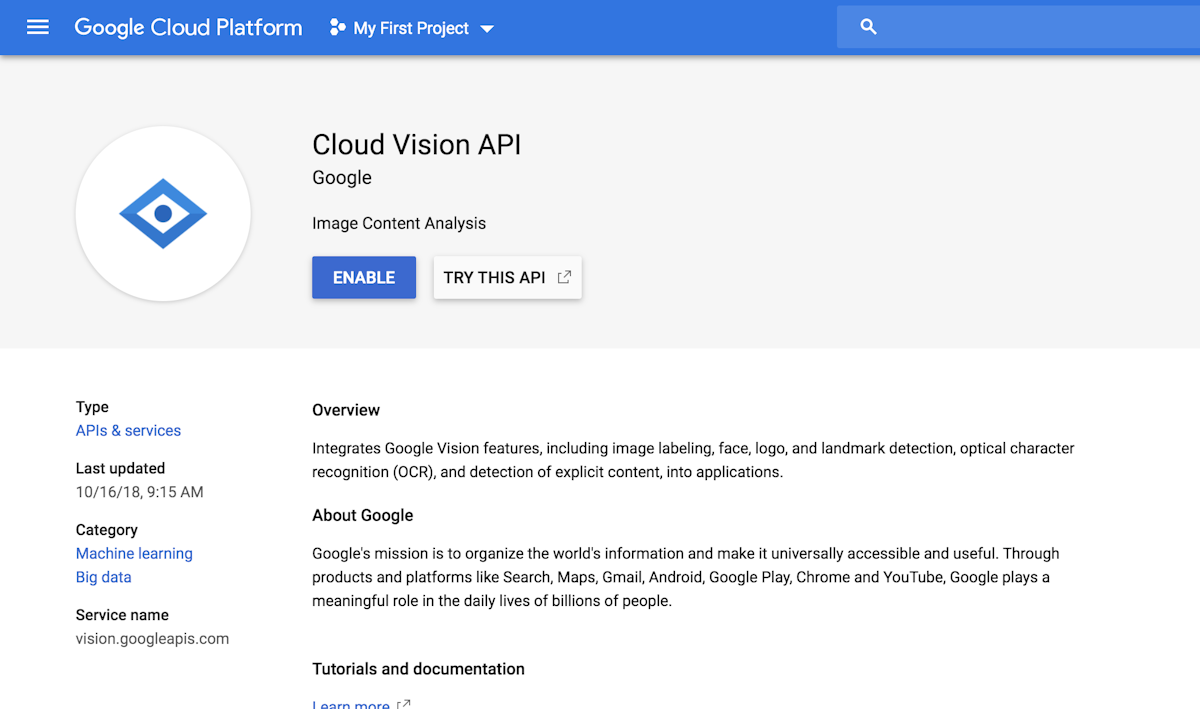Click the external link icon on TRY THIS API
Screen dimensions: 1200x709
click(x=564, y=277)
